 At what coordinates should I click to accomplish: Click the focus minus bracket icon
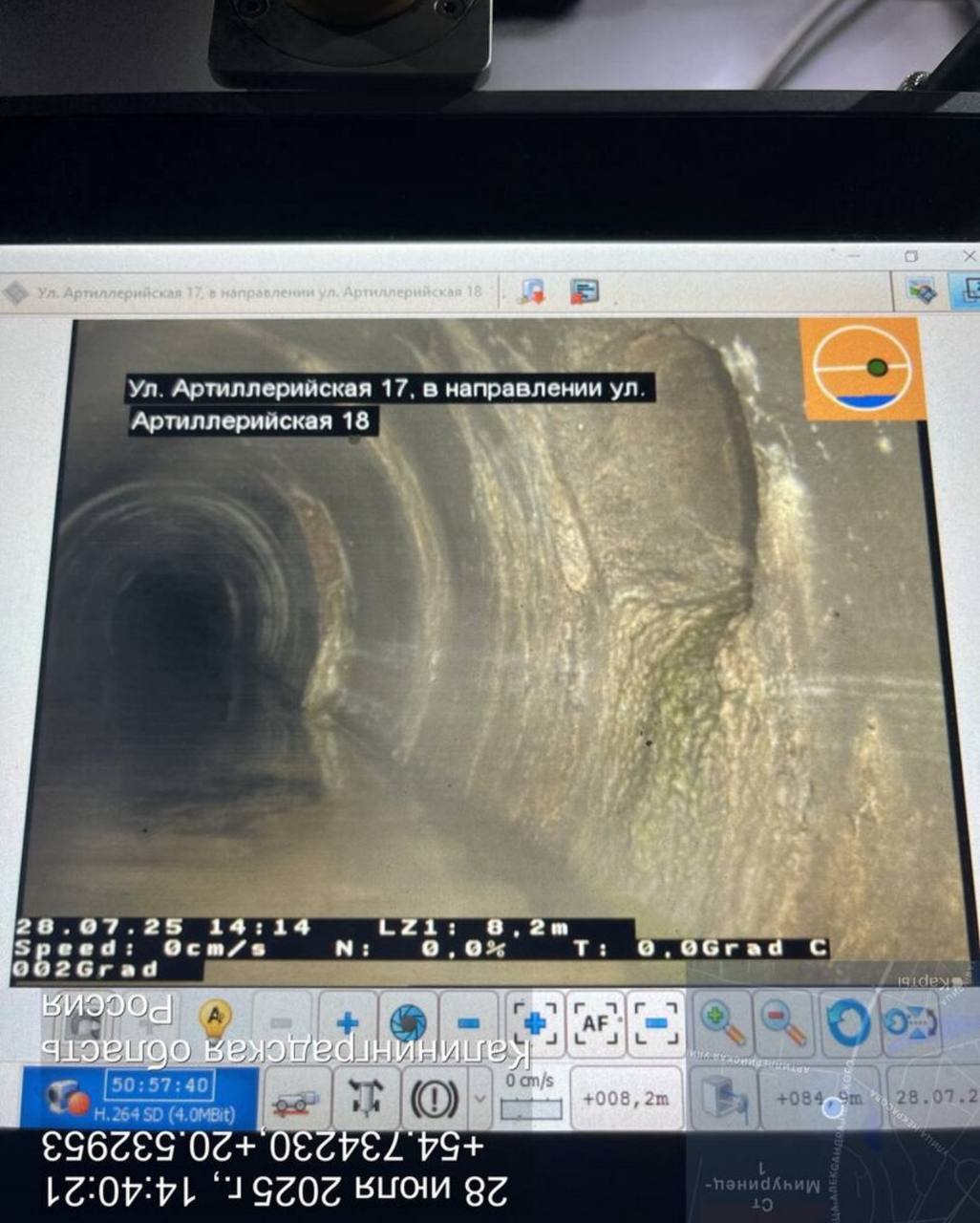click(656, 1022)
